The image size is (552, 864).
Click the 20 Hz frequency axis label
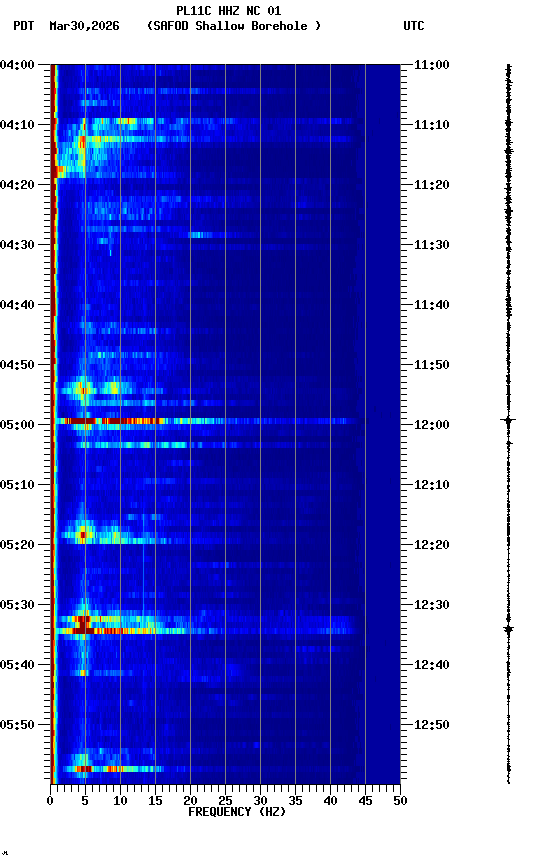(x=190, y=801)
